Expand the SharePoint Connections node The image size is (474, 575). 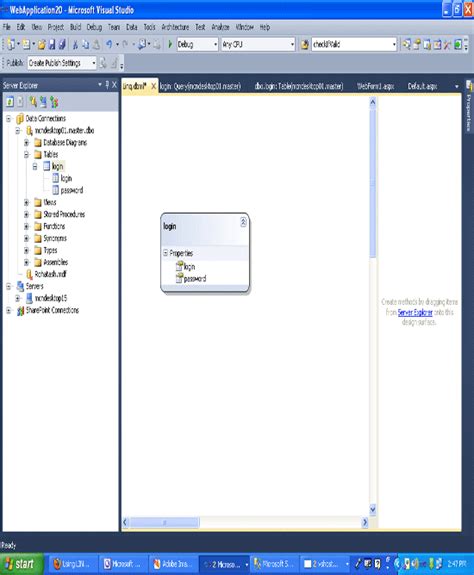coord(8,310)
